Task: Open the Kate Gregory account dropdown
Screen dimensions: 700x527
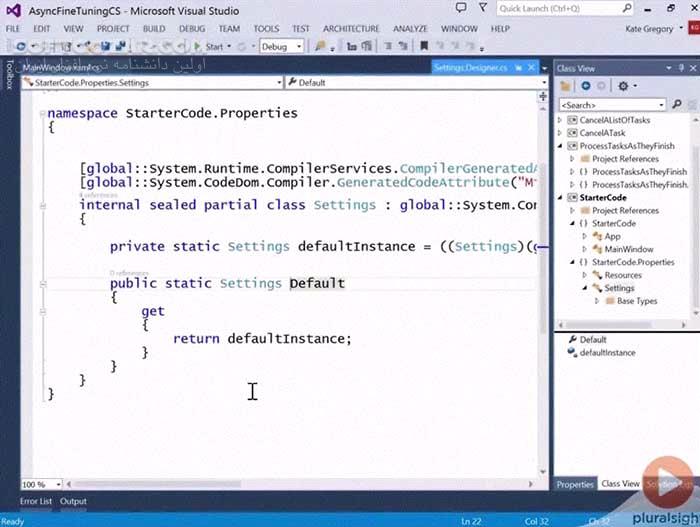Action: 681,28
